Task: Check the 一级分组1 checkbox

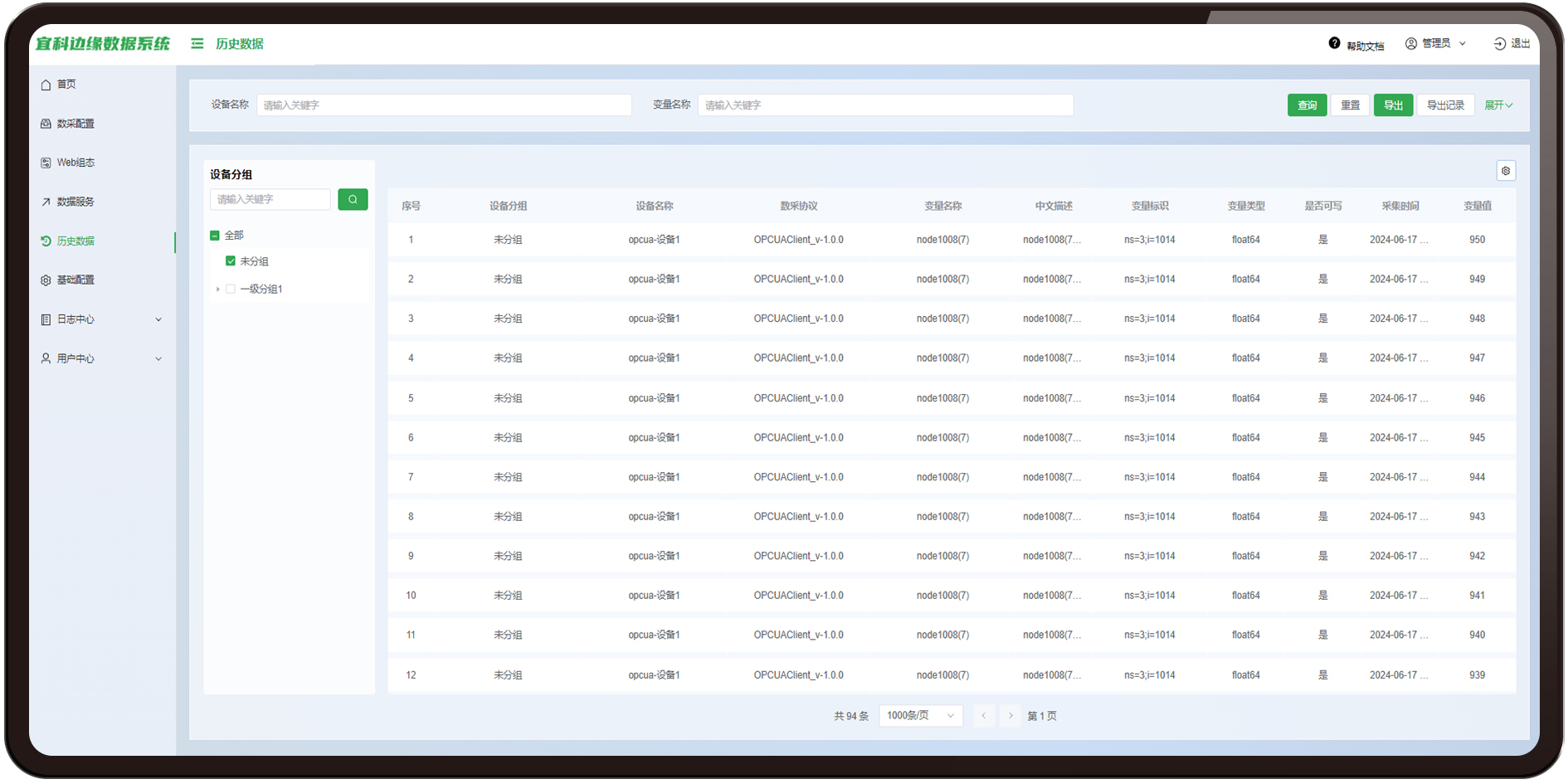Action: (x=231, y=290)
